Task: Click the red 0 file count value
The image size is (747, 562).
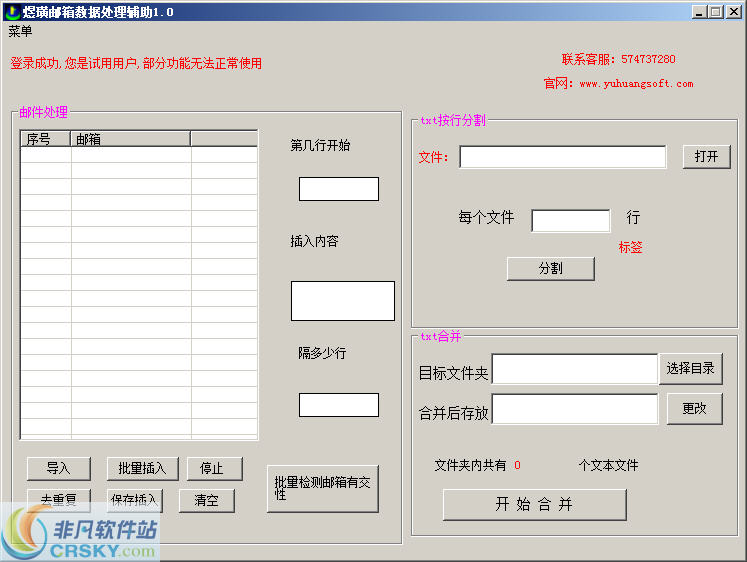Action: click(517, 465)
